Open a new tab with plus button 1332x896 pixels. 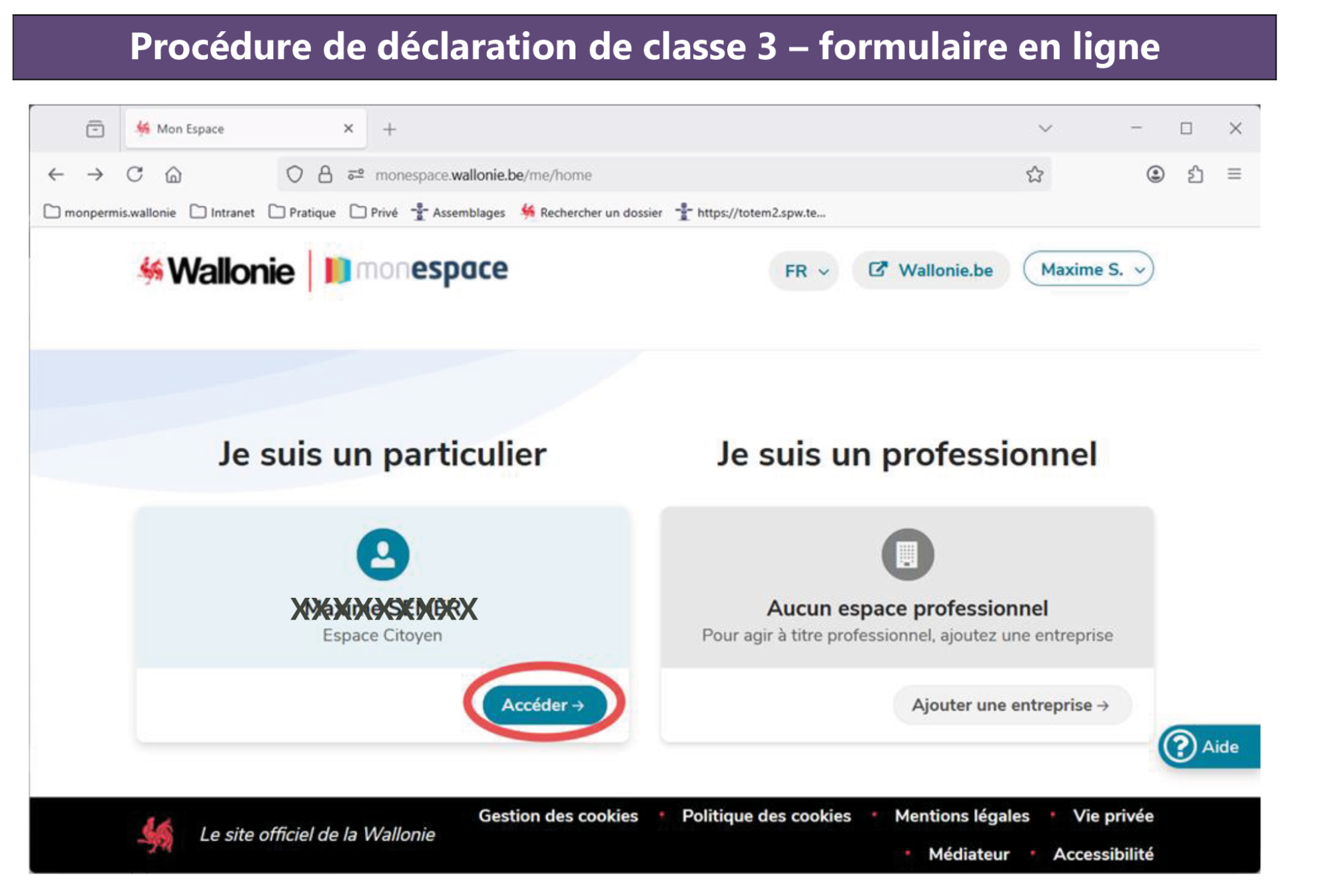pos(390,129)
